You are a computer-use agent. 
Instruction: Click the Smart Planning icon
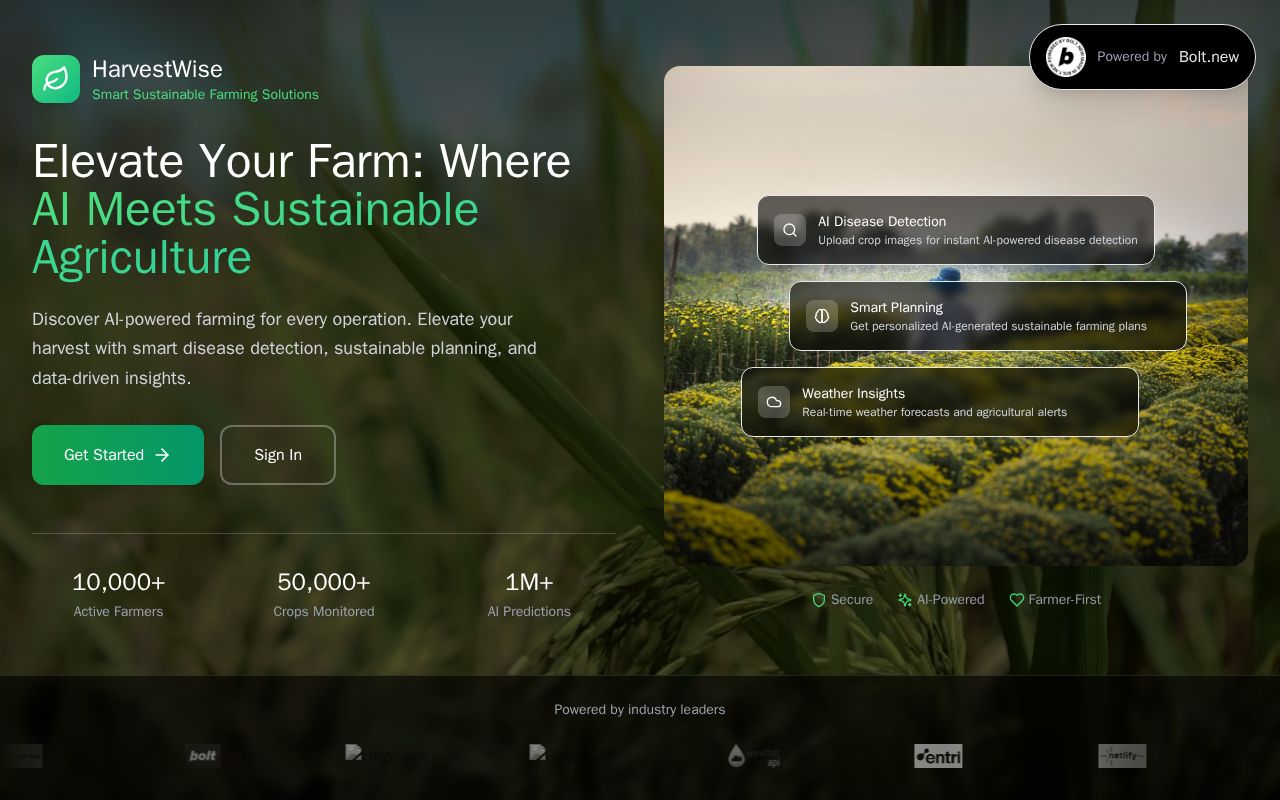(822, 316)
